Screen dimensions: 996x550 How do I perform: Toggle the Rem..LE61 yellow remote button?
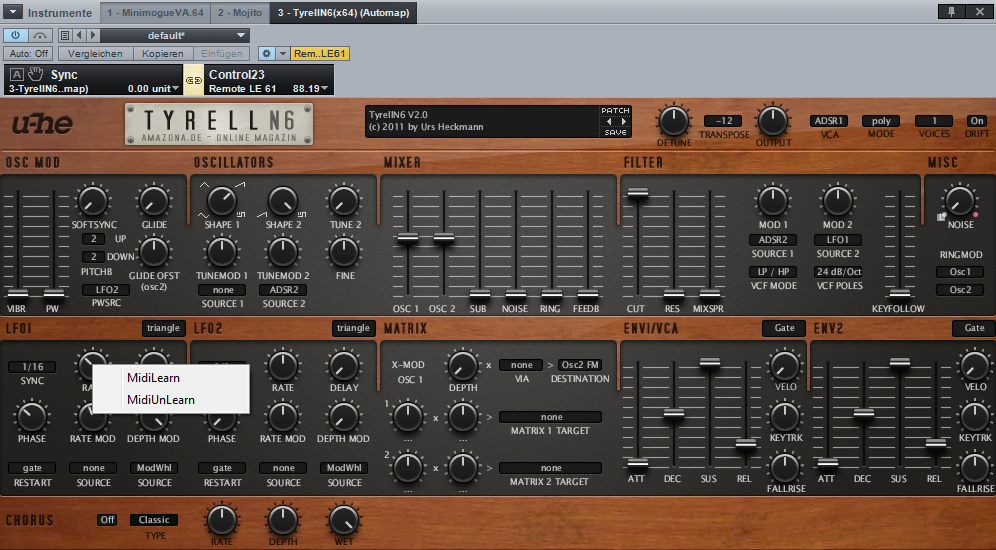coord(320,54)
